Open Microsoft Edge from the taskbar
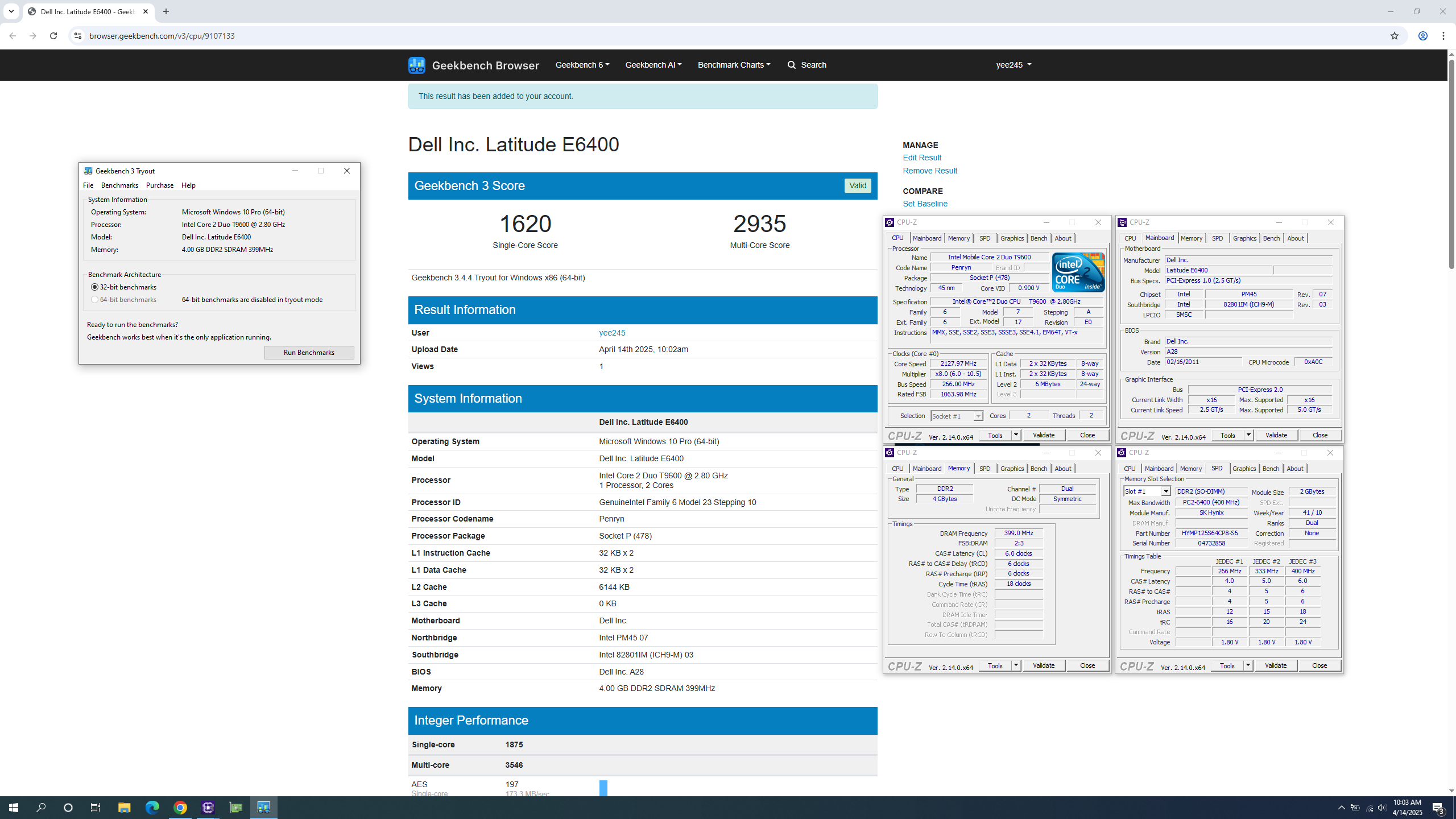Image resolution: width=1456 pixels, height=819 pixels. click(152, 808)
